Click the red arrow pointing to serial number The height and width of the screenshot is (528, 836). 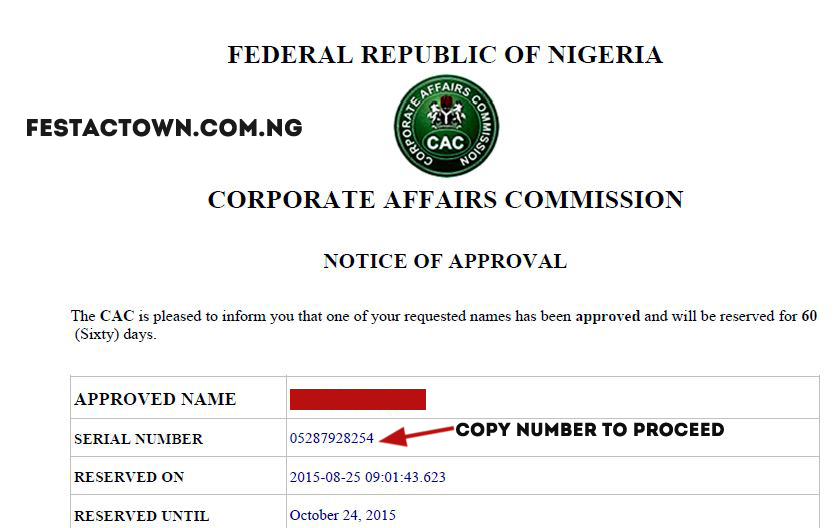coord(416,434)
